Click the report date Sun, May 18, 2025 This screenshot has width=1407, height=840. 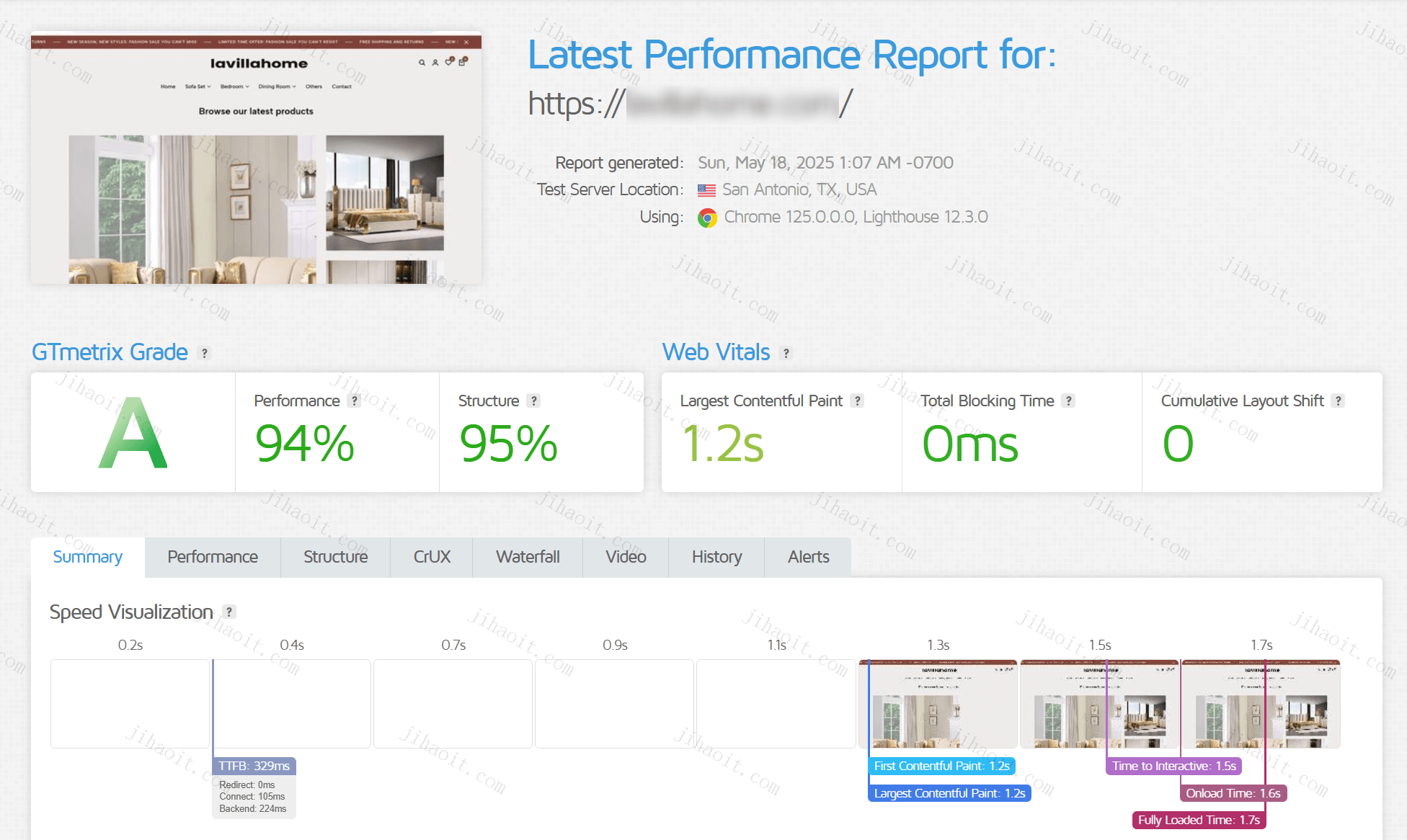tap(825, 163)
